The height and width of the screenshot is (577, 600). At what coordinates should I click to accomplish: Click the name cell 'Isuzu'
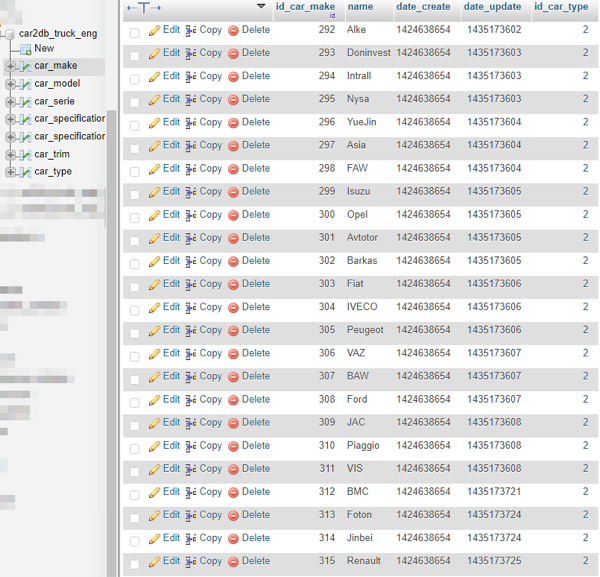[x=359, y=191]
